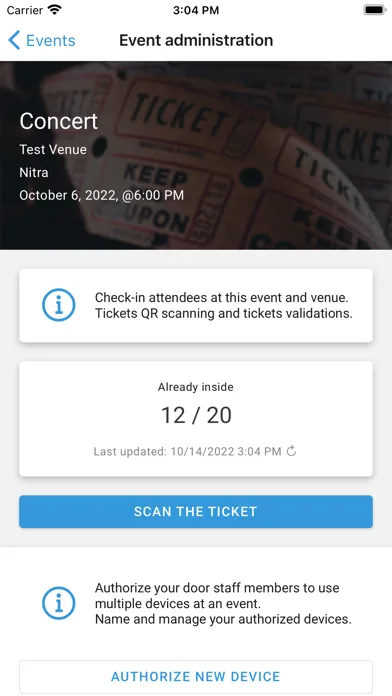Click the check-in info circle icon
This screenshot has width=392, height=696.
coord(59,305)
